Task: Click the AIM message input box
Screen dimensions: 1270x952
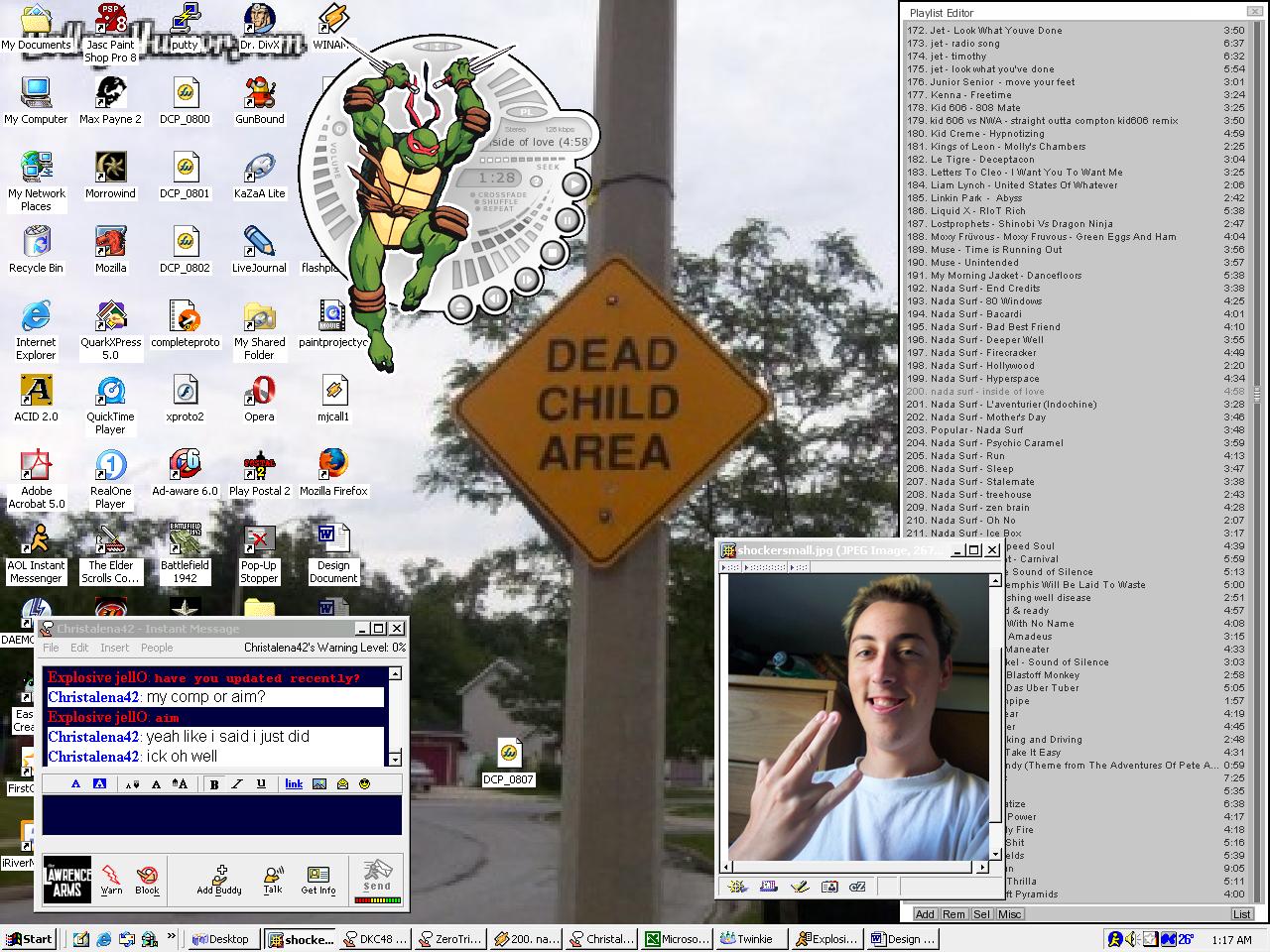Action: (x=222, y=815)
